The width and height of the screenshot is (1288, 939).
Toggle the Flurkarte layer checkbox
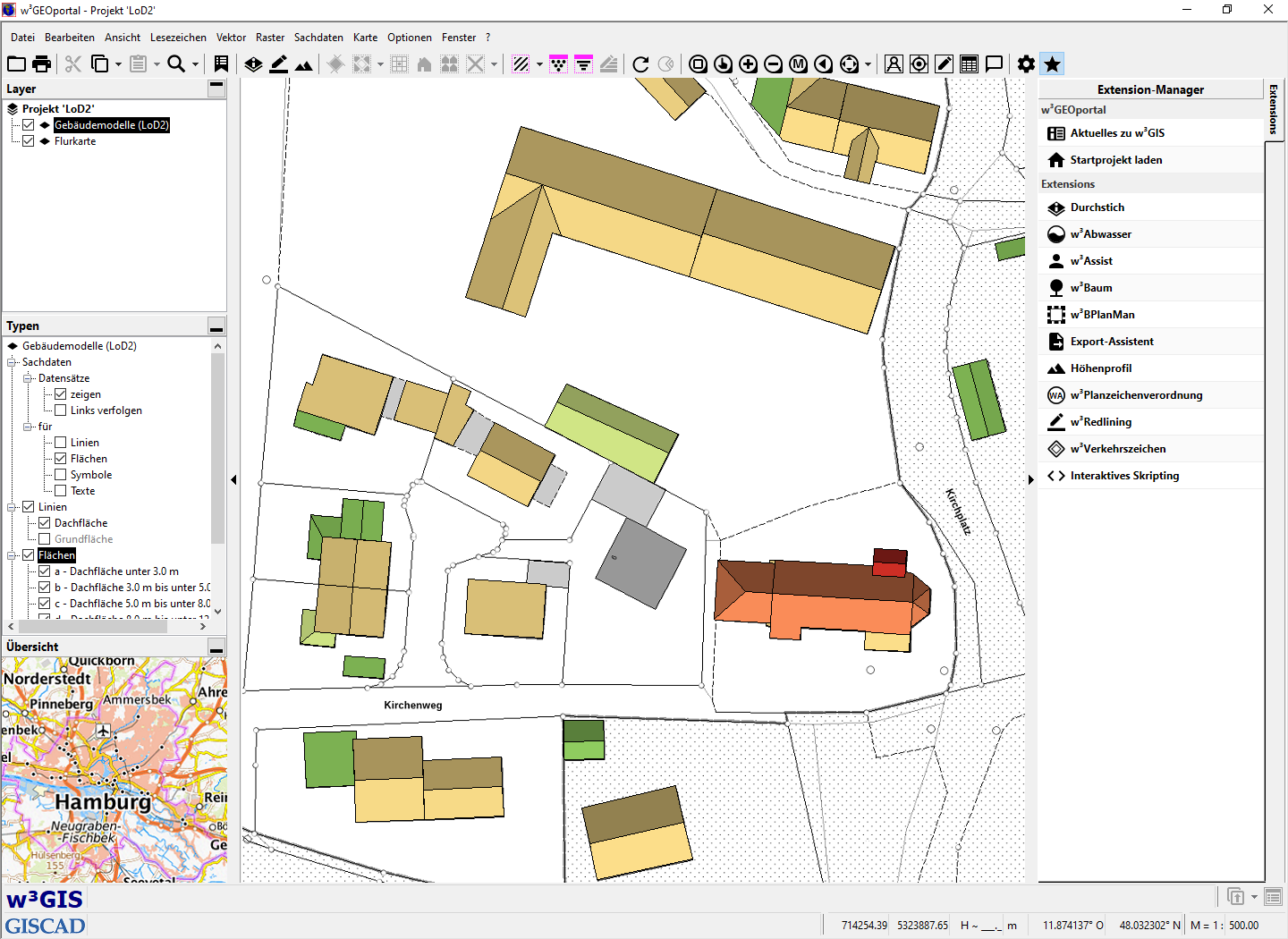tap(29, 141)
